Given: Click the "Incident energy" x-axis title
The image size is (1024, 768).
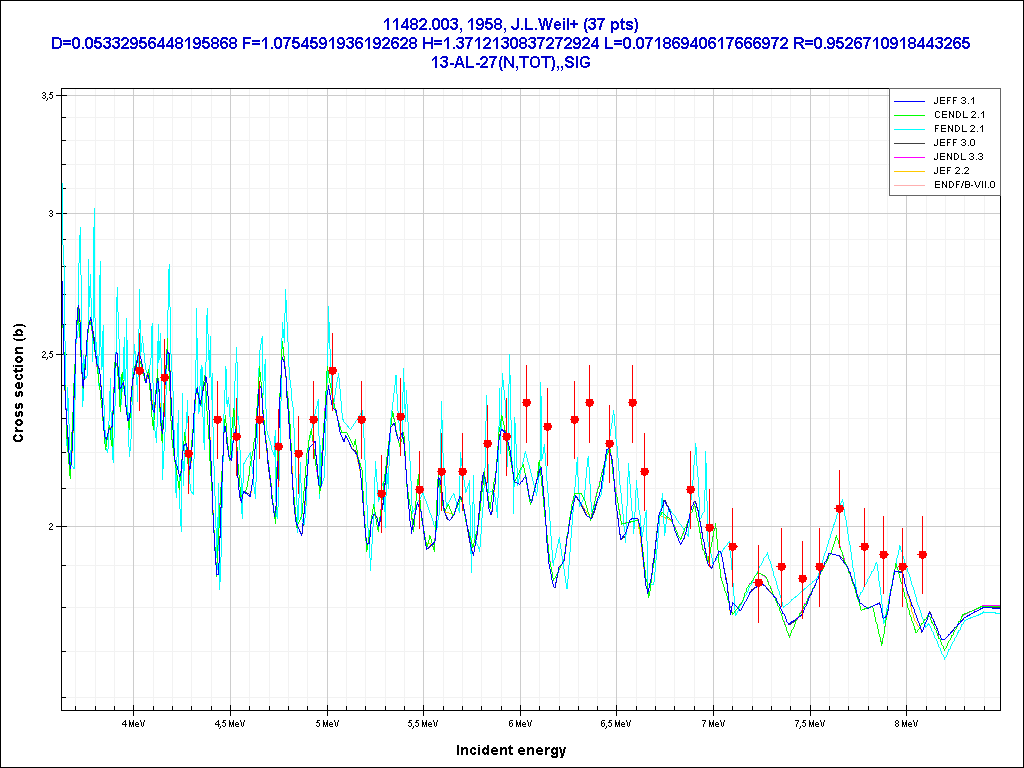Looking at the screenshot, I should pyautogui.click(x=511, y=750).
